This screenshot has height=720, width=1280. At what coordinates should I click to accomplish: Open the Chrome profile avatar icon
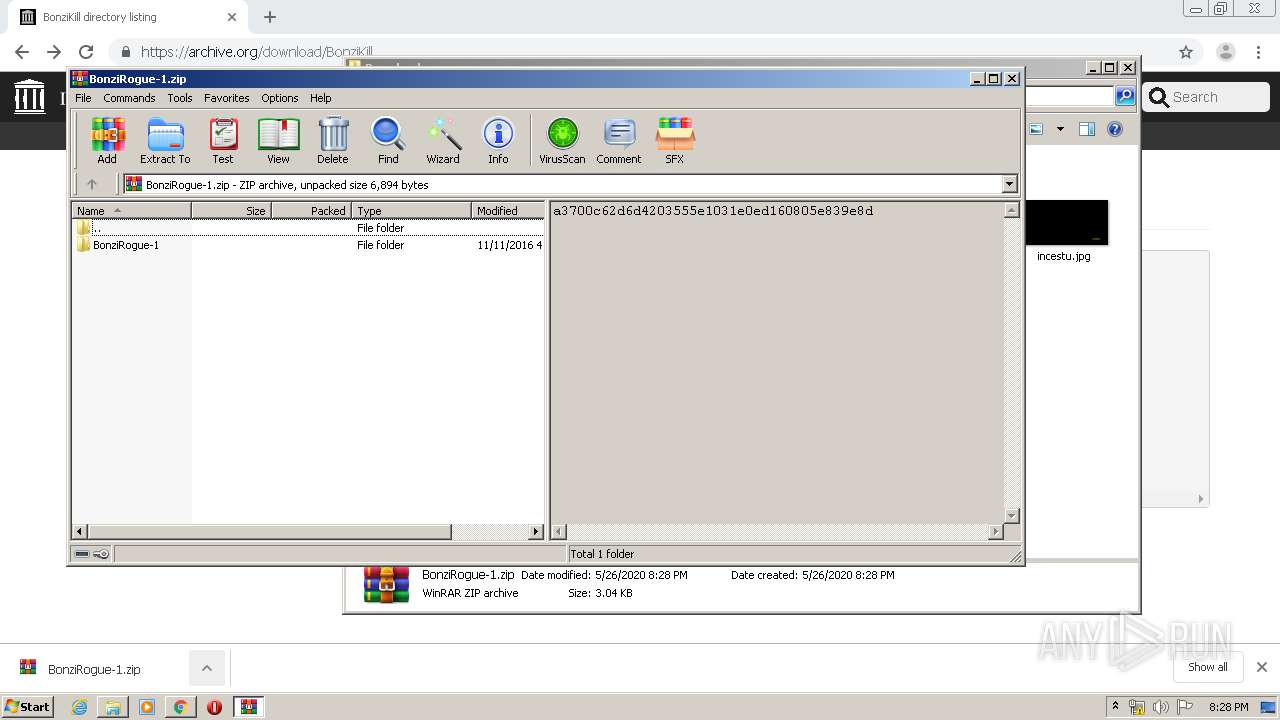point(1226,52)
